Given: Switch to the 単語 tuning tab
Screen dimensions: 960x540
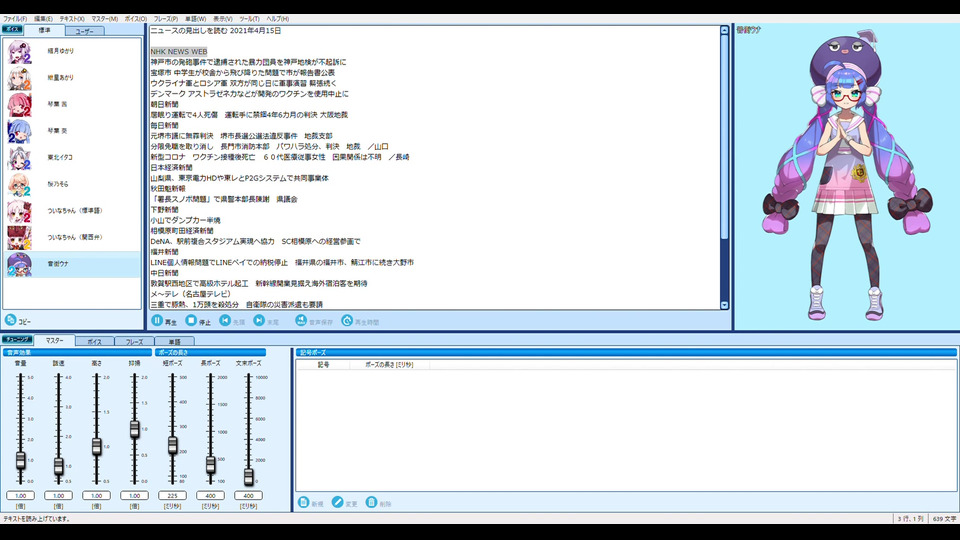Looking at the screenshot, I should point(174,342).
